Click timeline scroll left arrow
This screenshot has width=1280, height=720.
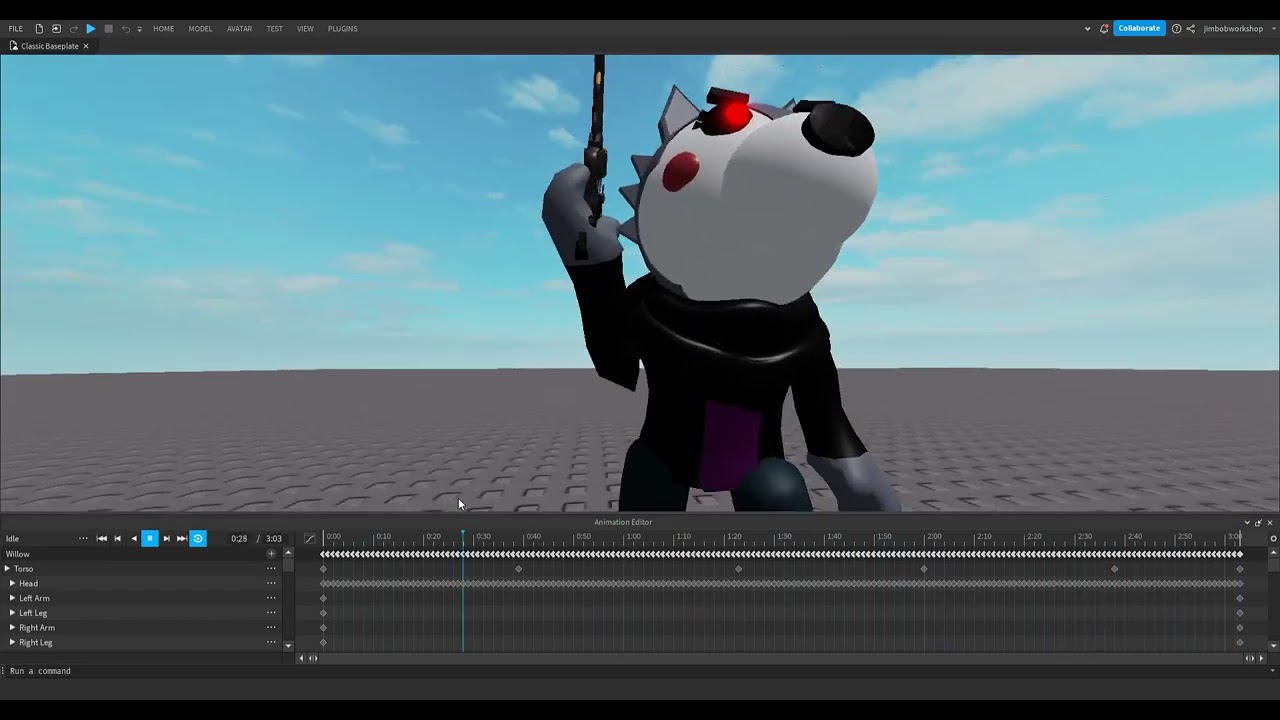[x=301, y=658]
